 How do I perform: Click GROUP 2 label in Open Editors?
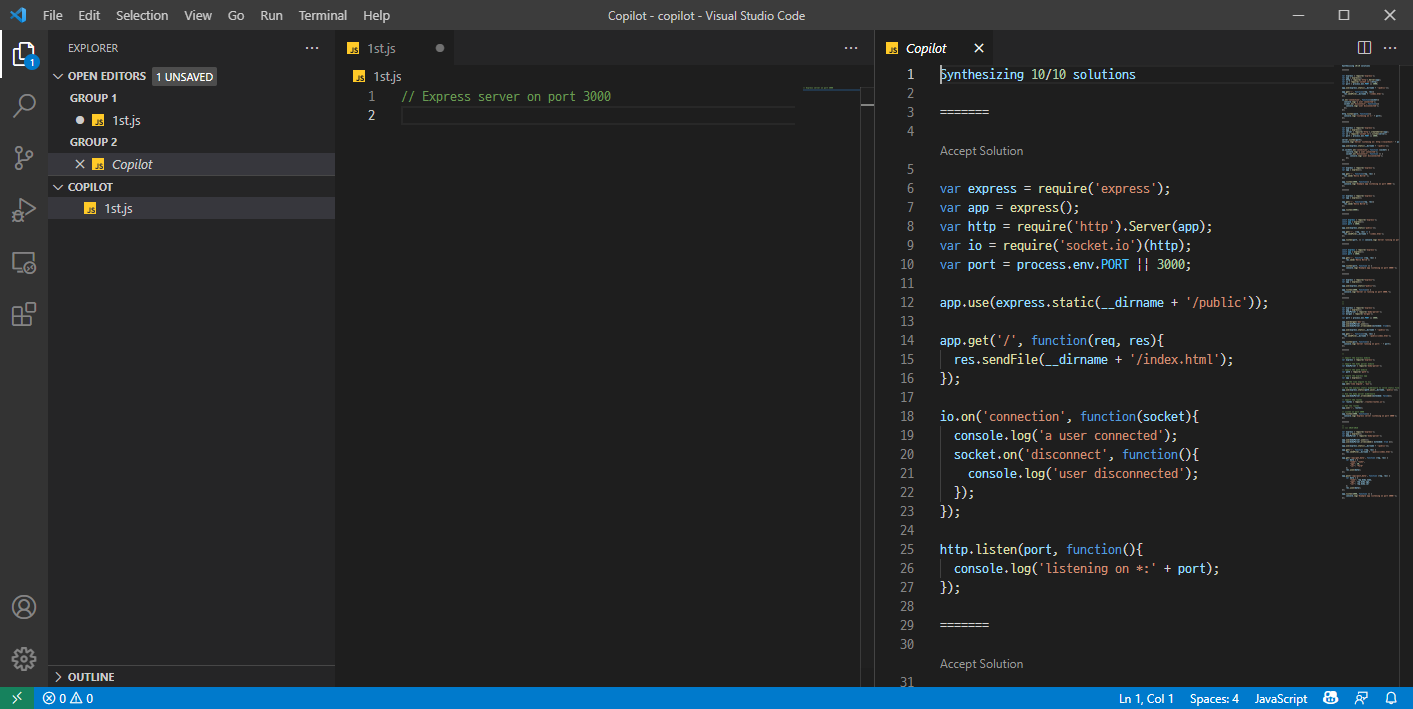(93, 142)
